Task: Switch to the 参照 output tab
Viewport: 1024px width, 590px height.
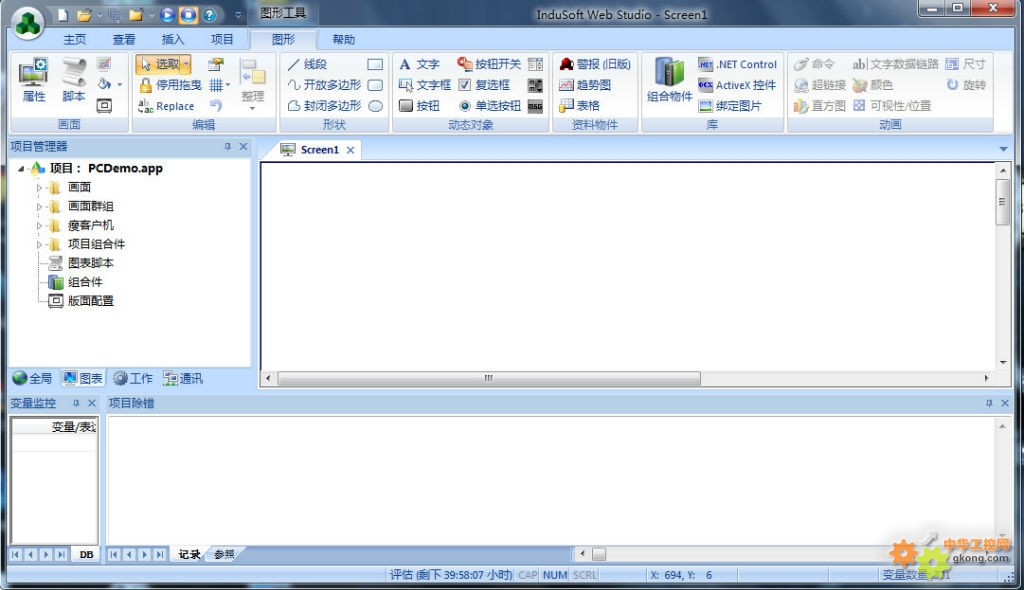Action: tap(224, 554)
